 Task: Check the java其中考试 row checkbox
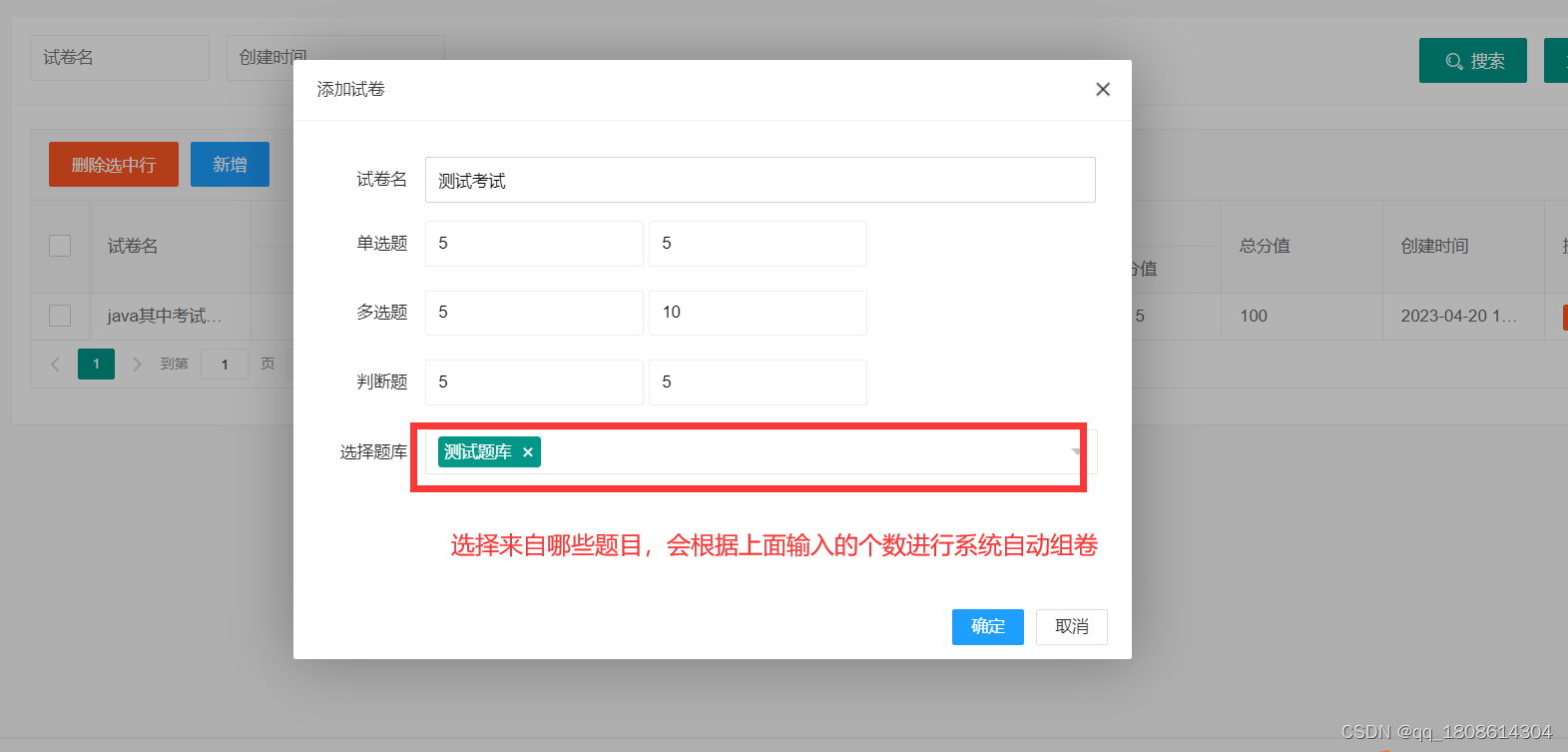60,316
